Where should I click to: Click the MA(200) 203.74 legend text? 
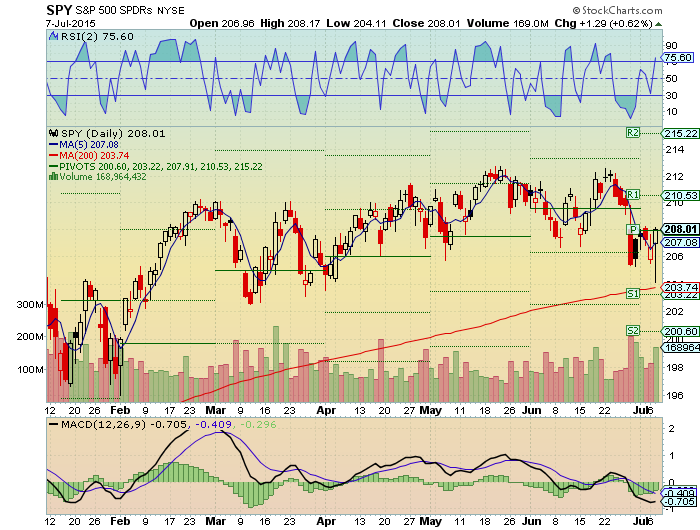click(94, 155)
